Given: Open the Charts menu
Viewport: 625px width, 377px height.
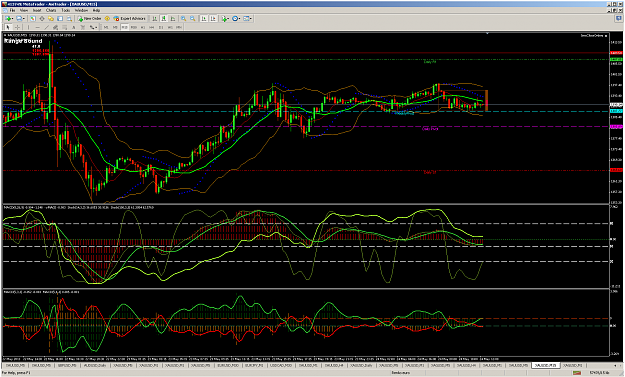Looking at the screenshot, I should pos(51,10).
